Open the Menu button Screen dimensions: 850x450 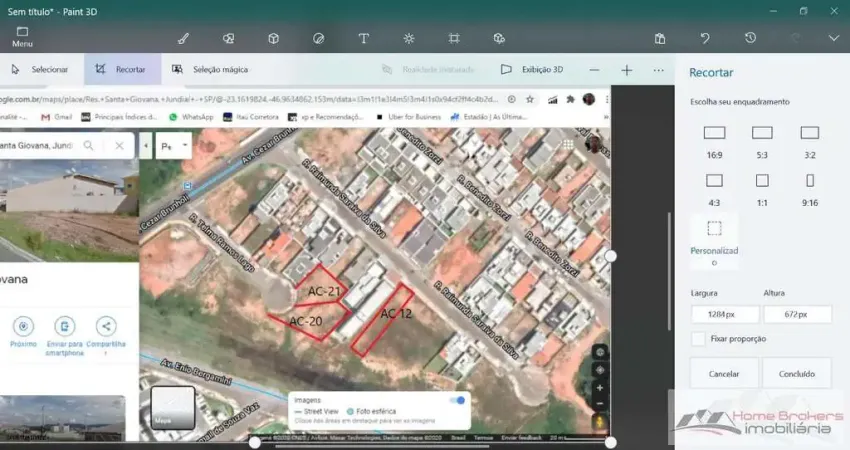click(x=22, y=37)
